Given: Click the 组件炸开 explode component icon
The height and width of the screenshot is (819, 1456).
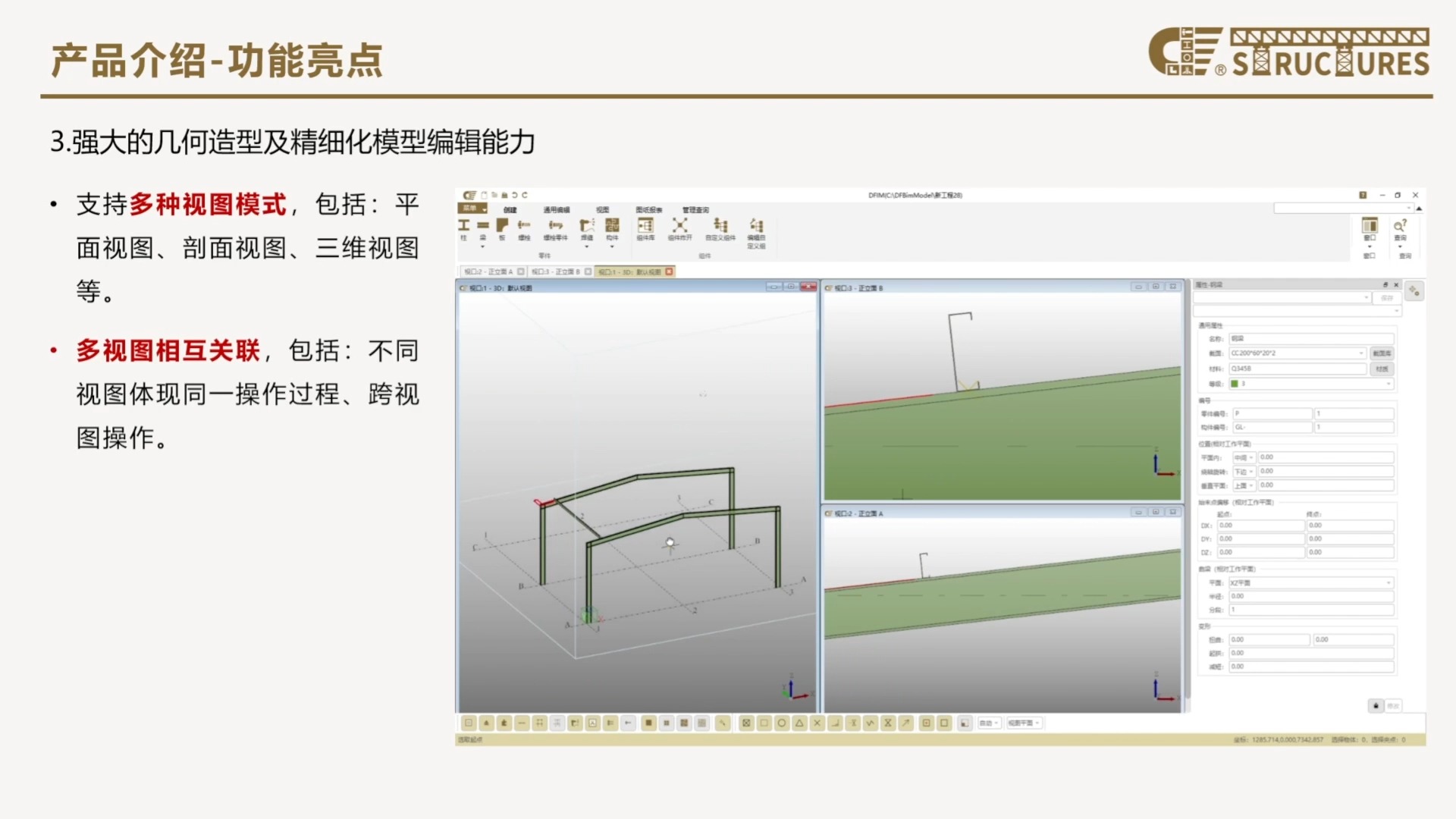Looking at the screenshot, I should click(680, 227).
